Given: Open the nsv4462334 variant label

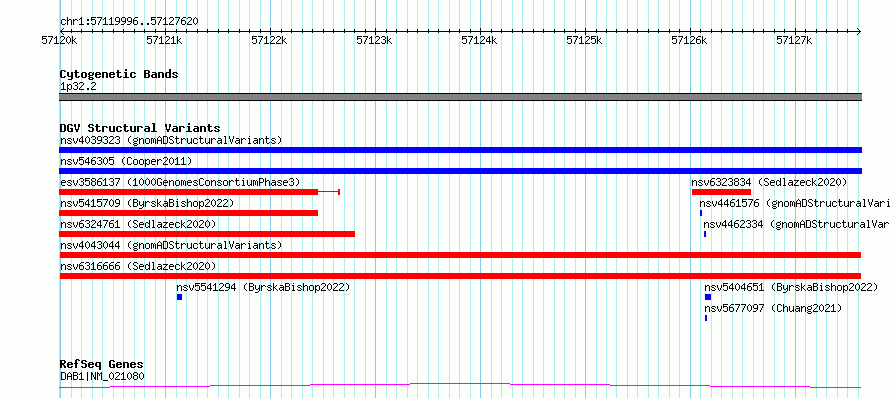Looking at the screenshot, I should point(797,224).
